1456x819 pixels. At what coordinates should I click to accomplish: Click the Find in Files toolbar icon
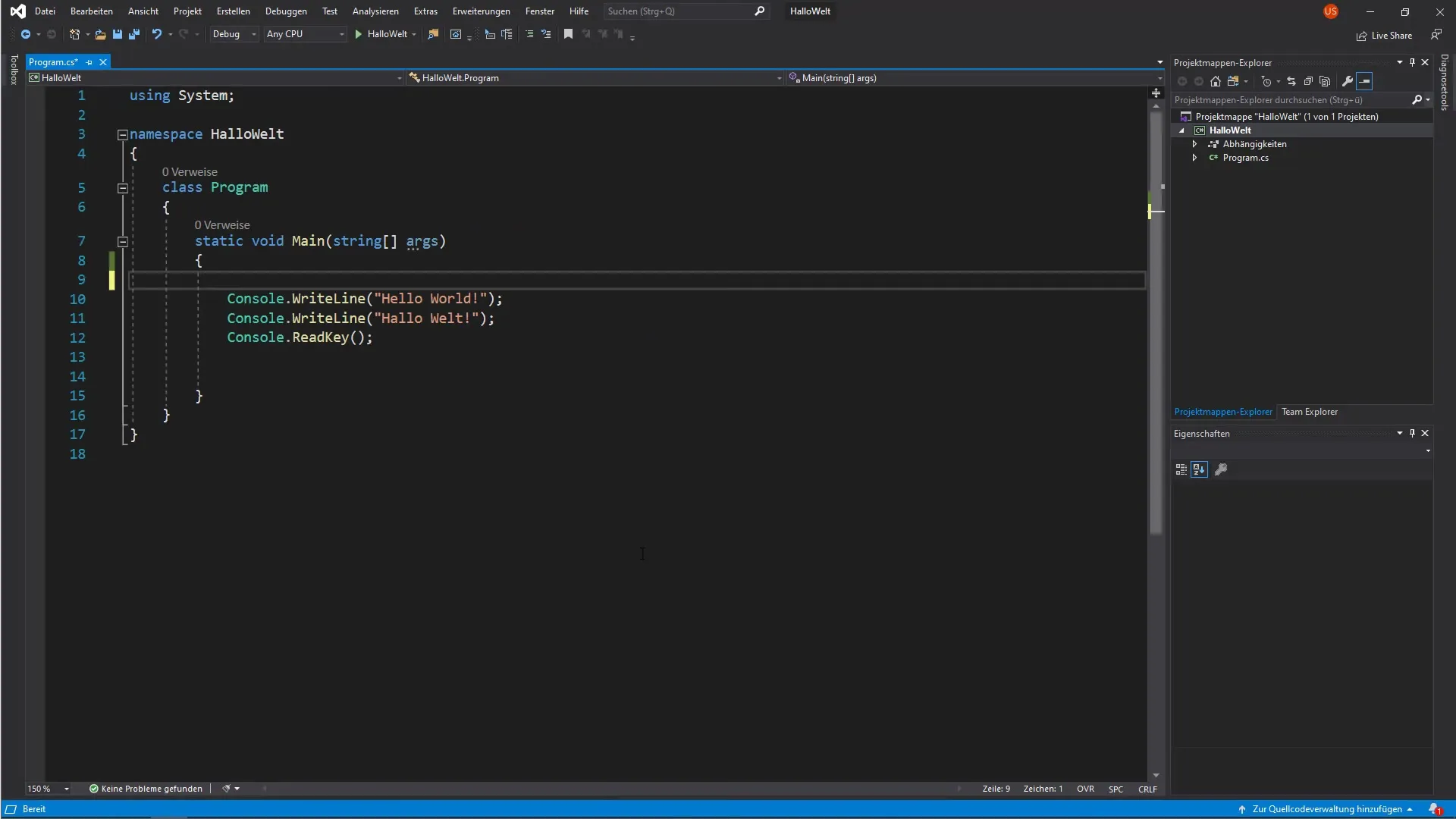[x=433, y=34]
